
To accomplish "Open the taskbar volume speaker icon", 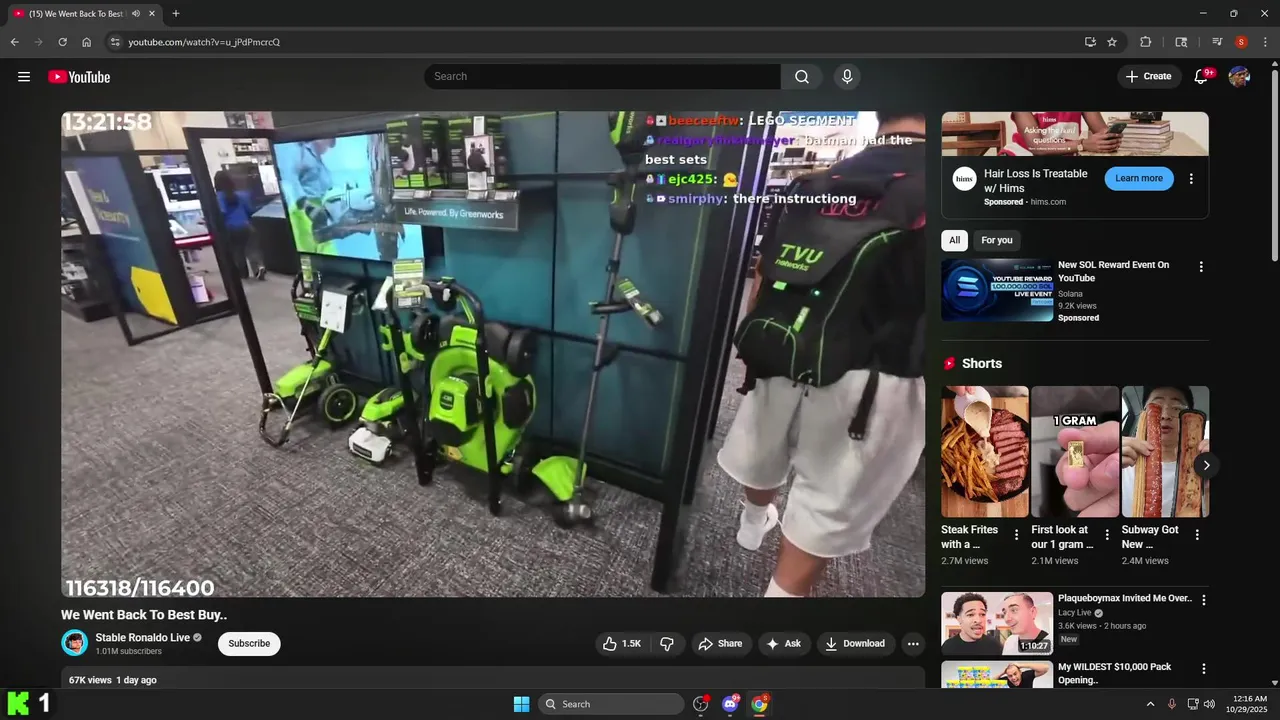I will 1209,704.
